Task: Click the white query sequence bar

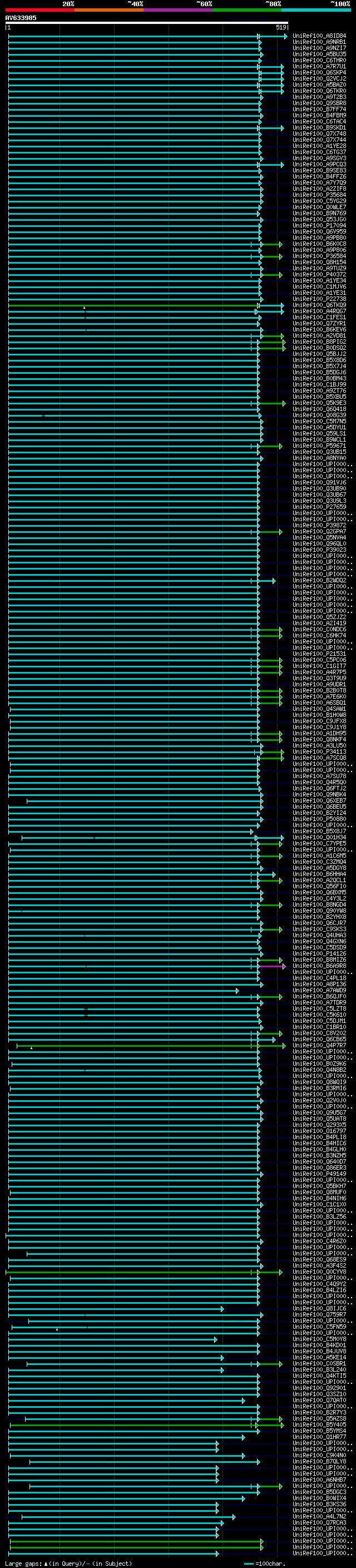Action: click(147, 22)
